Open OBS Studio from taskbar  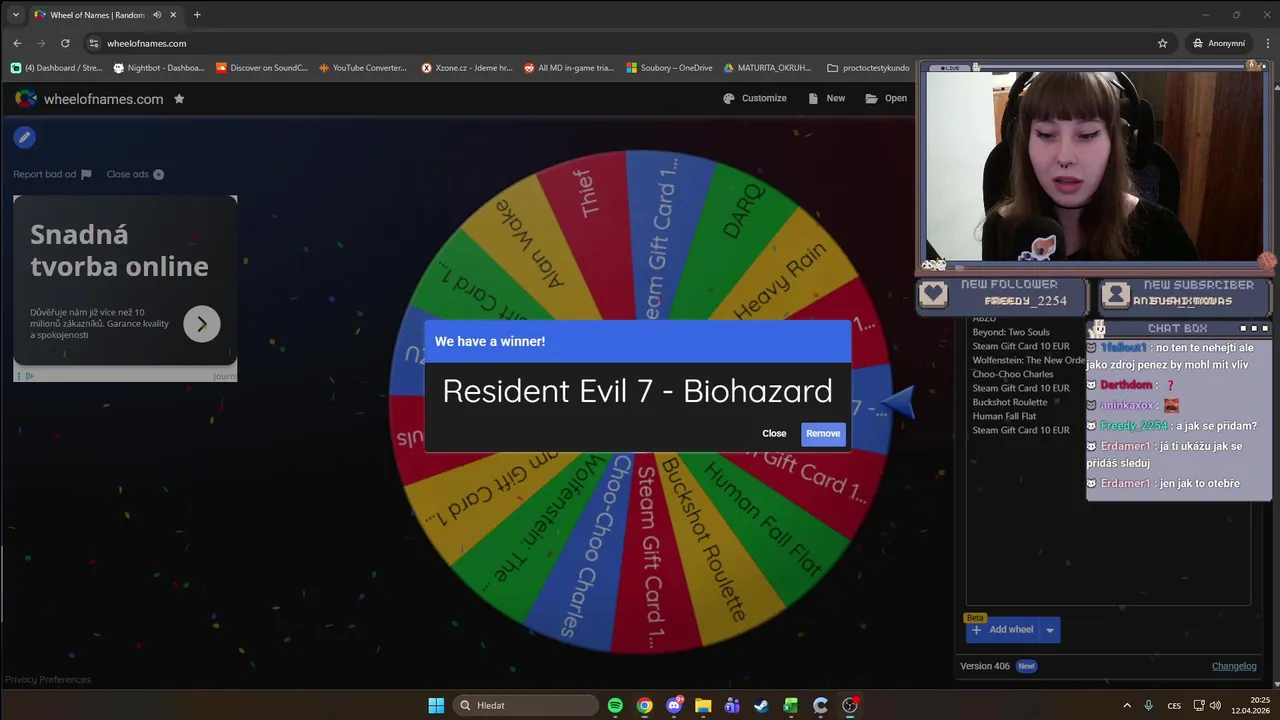[850, 705]
